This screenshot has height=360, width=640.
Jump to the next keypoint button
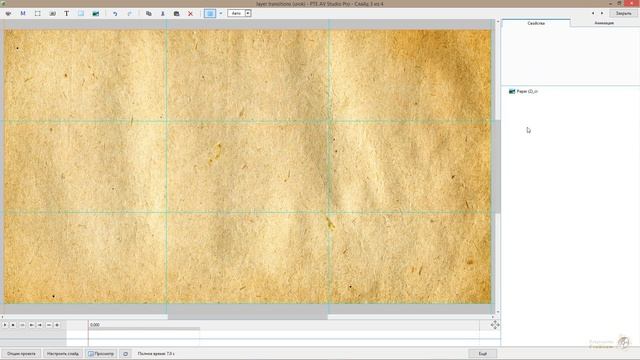[x=40, y=325]
